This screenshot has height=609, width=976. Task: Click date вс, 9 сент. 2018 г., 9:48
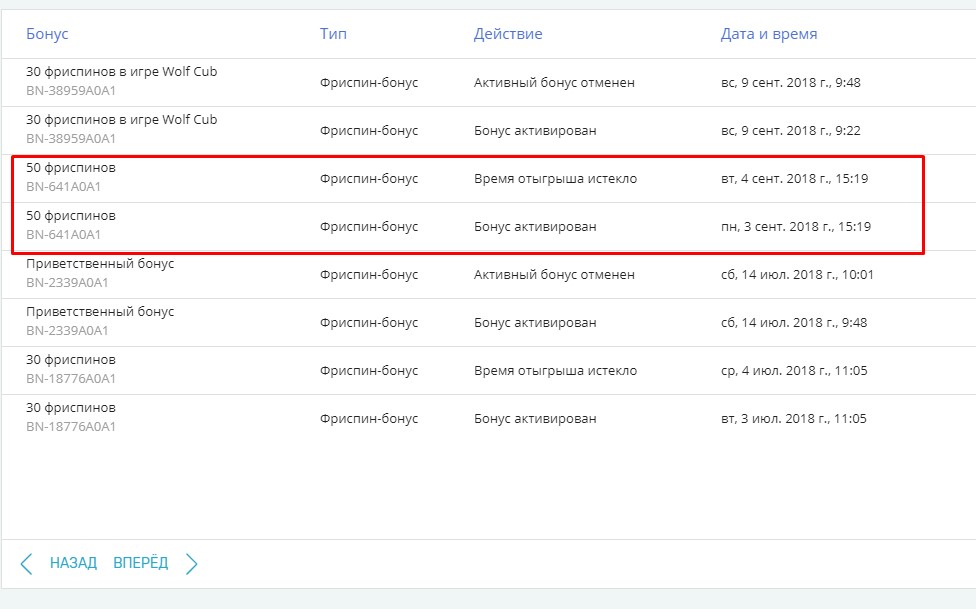[x=791, y=83]
